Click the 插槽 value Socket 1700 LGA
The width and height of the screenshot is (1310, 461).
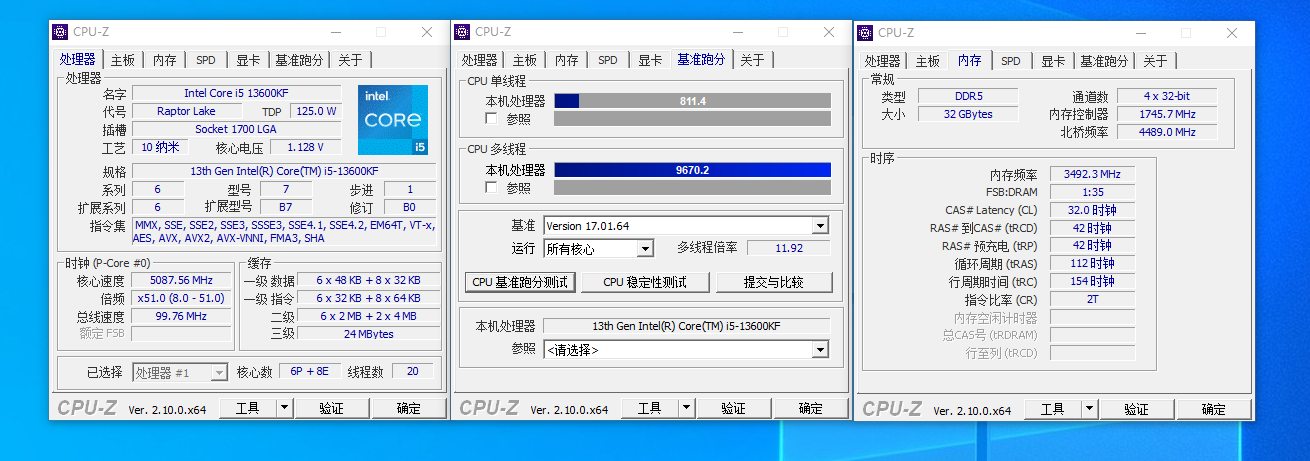[x=236, y=129]
